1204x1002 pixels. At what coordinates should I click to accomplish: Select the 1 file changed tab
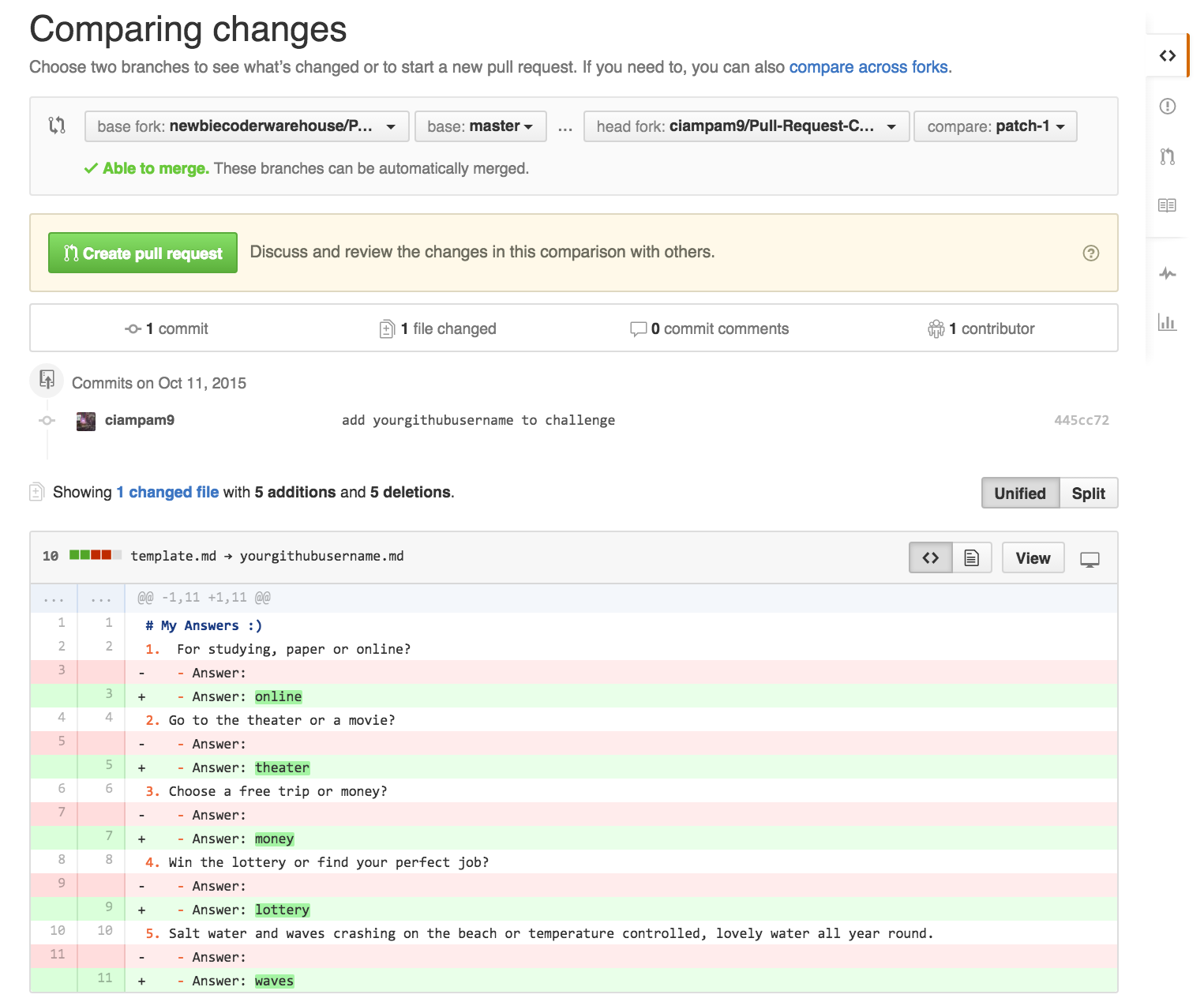click(438, 328)
